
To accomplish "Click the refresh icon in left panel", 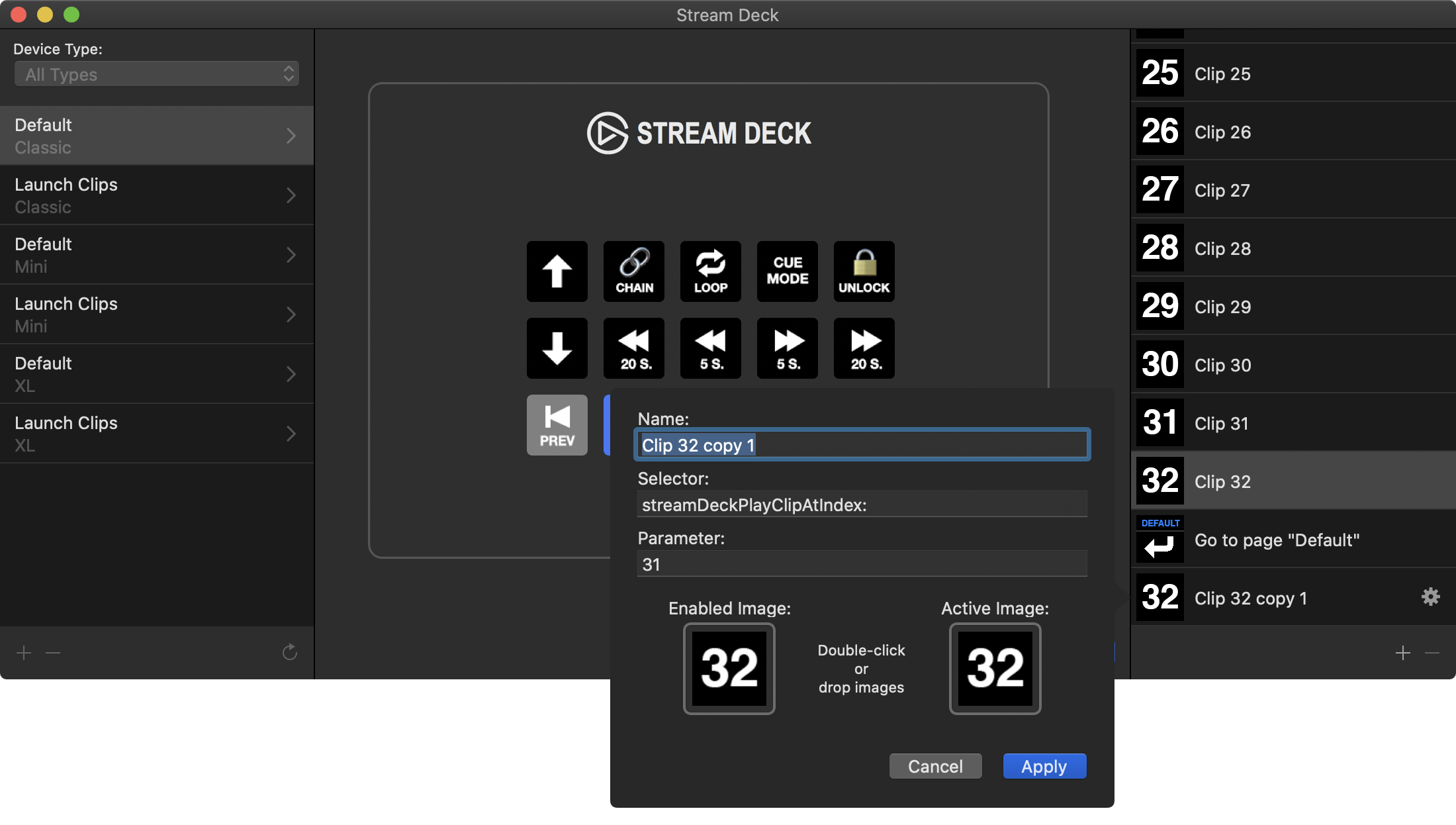I will point(289,653).
